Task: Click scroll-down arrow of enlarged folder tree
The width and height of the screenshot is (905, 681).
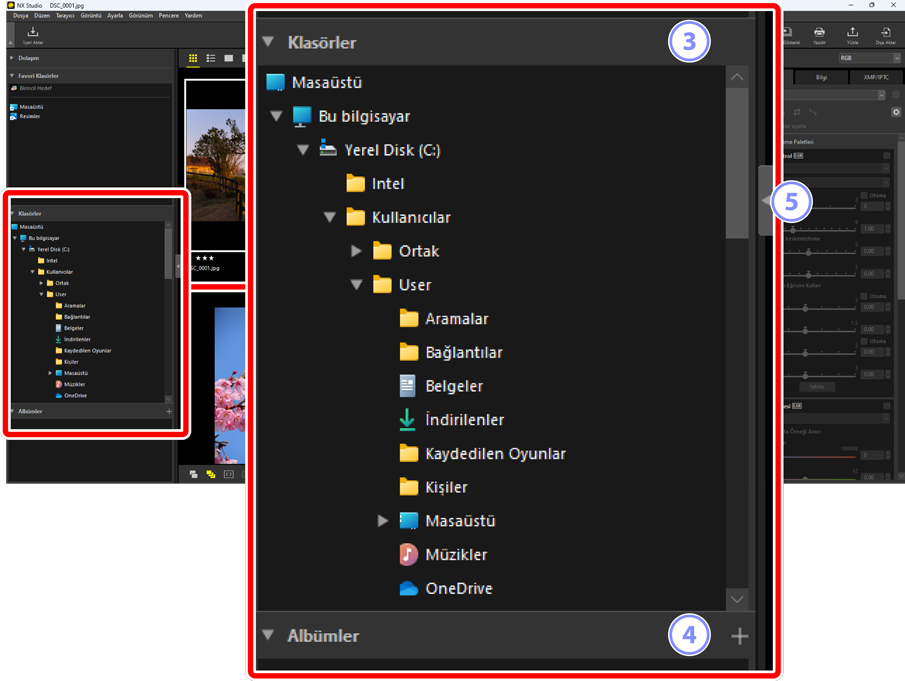Action: tap(737, 599)
